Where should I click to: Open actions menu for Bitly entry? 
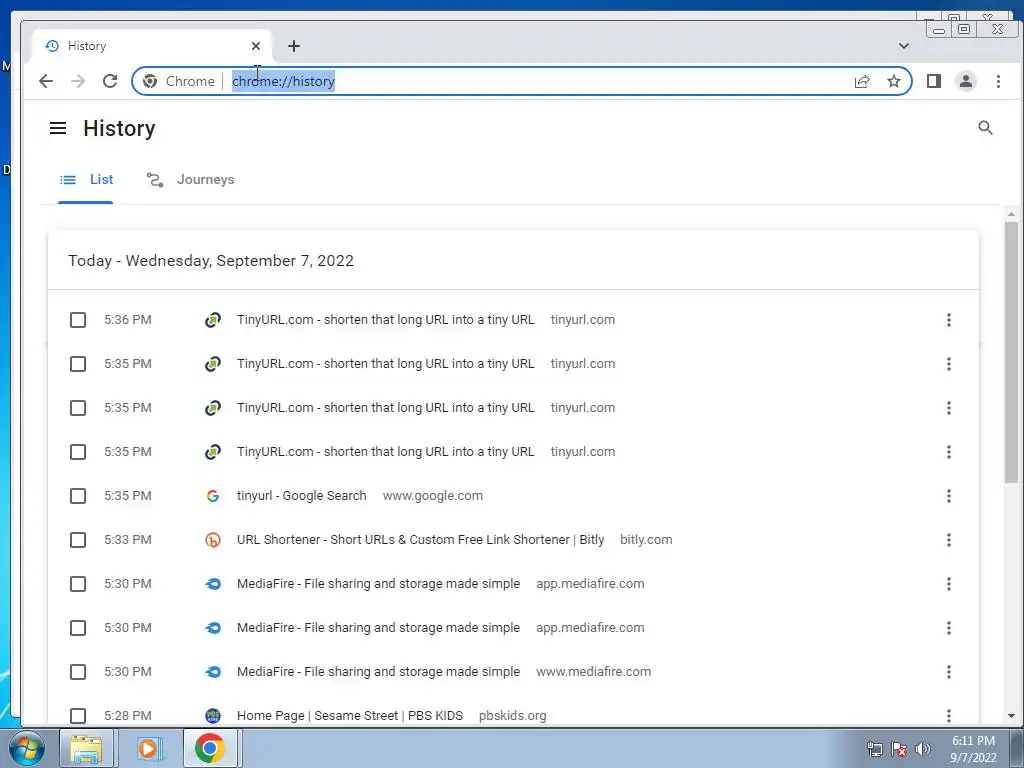[x=949, y=540]
